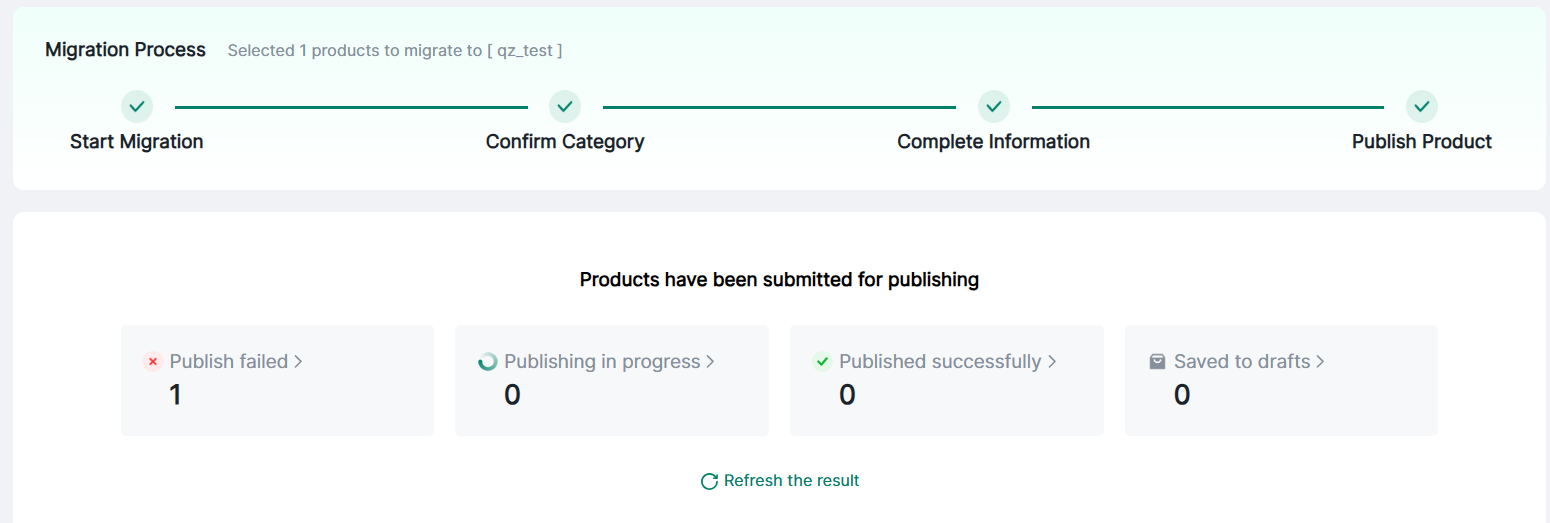Click the Confirm Category step checkmark

tap(565, 106)
